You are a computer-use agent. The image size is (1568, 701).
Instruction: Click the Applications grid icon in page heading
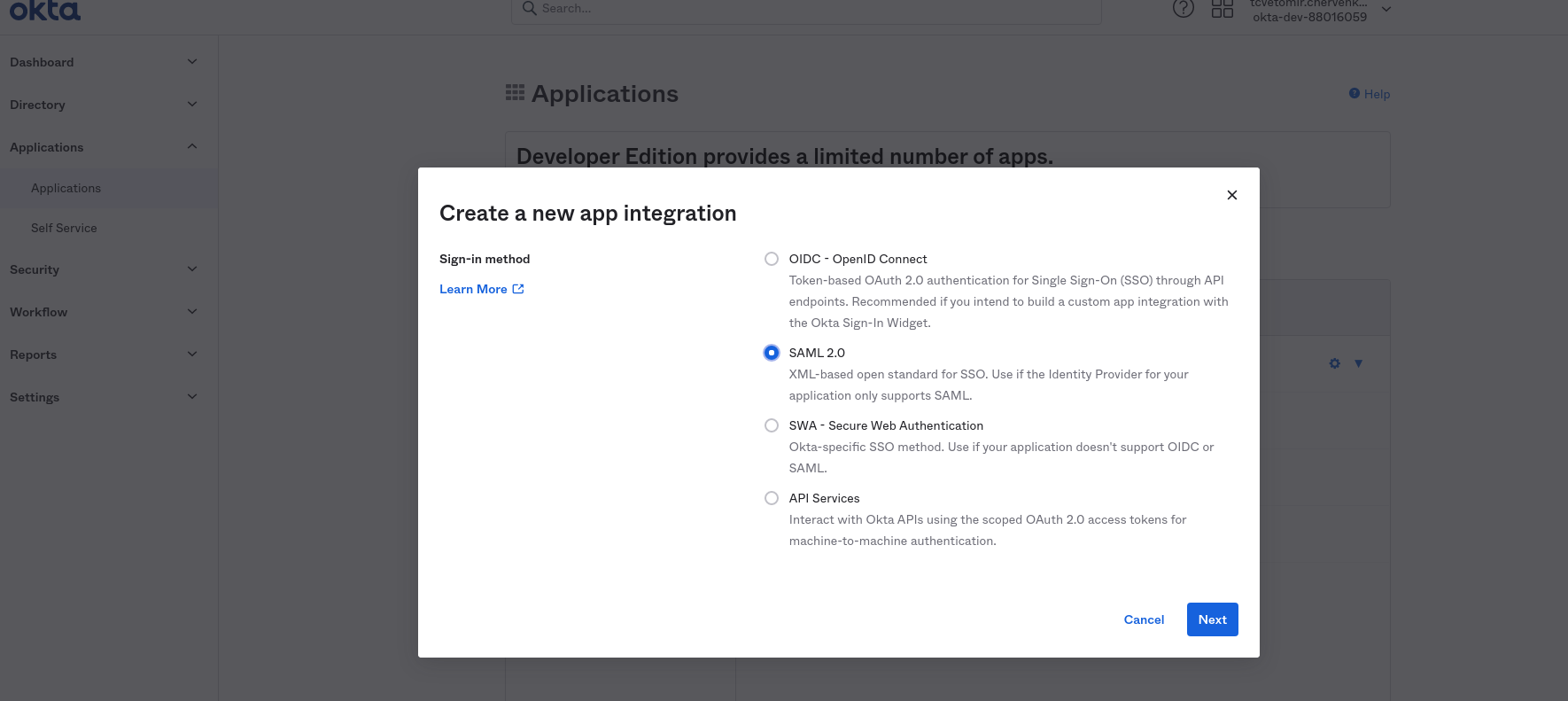click(515, 93)
